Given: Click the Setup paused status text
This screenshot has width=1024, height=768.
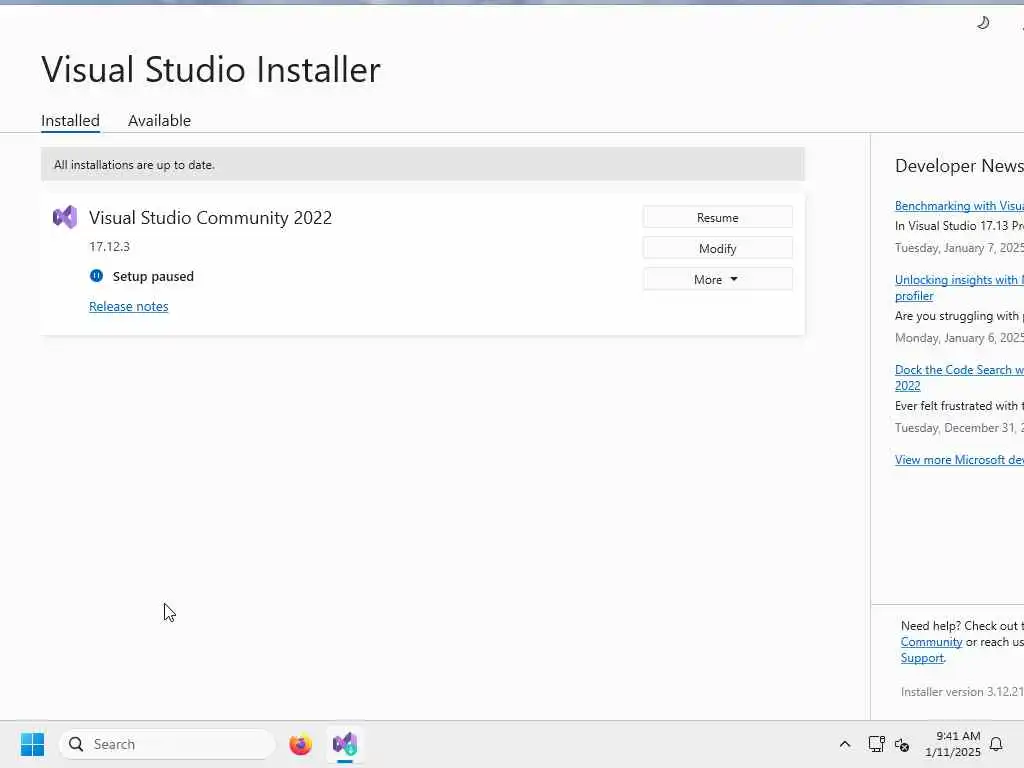Looking at the screenshot, I should (x=153, y=276).
